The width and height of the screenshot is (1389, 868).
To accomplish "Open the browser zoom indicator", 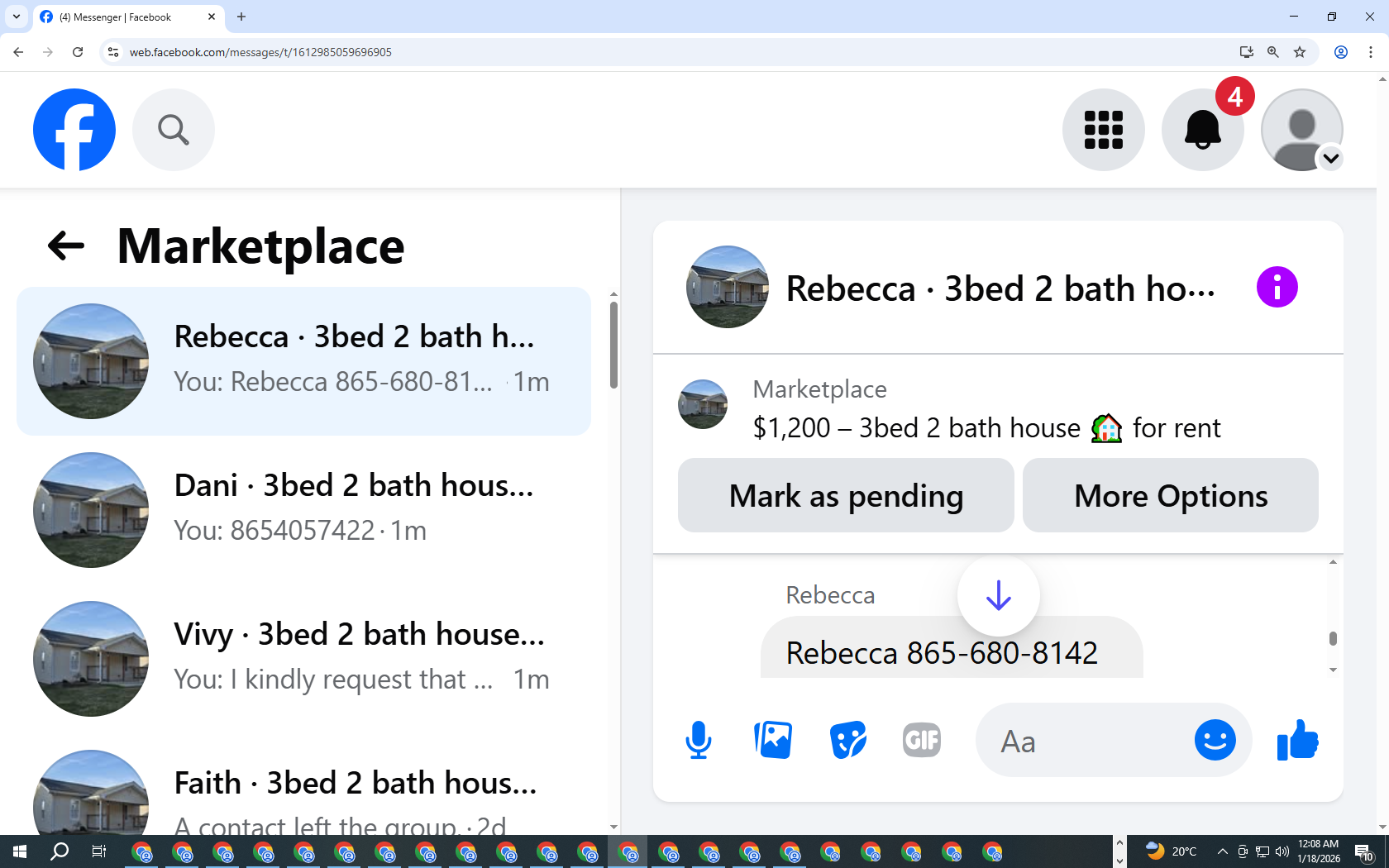I will (x=1273, y=52).
